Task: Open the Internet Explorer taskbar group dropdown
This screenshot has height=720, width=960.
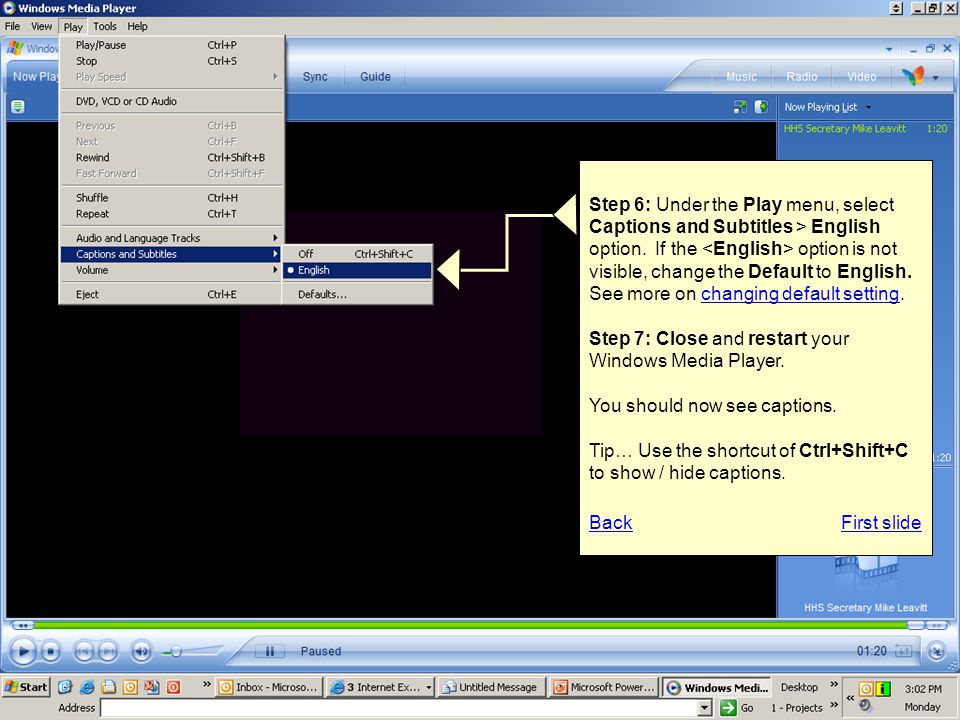Action: click(x=428, y=688)
